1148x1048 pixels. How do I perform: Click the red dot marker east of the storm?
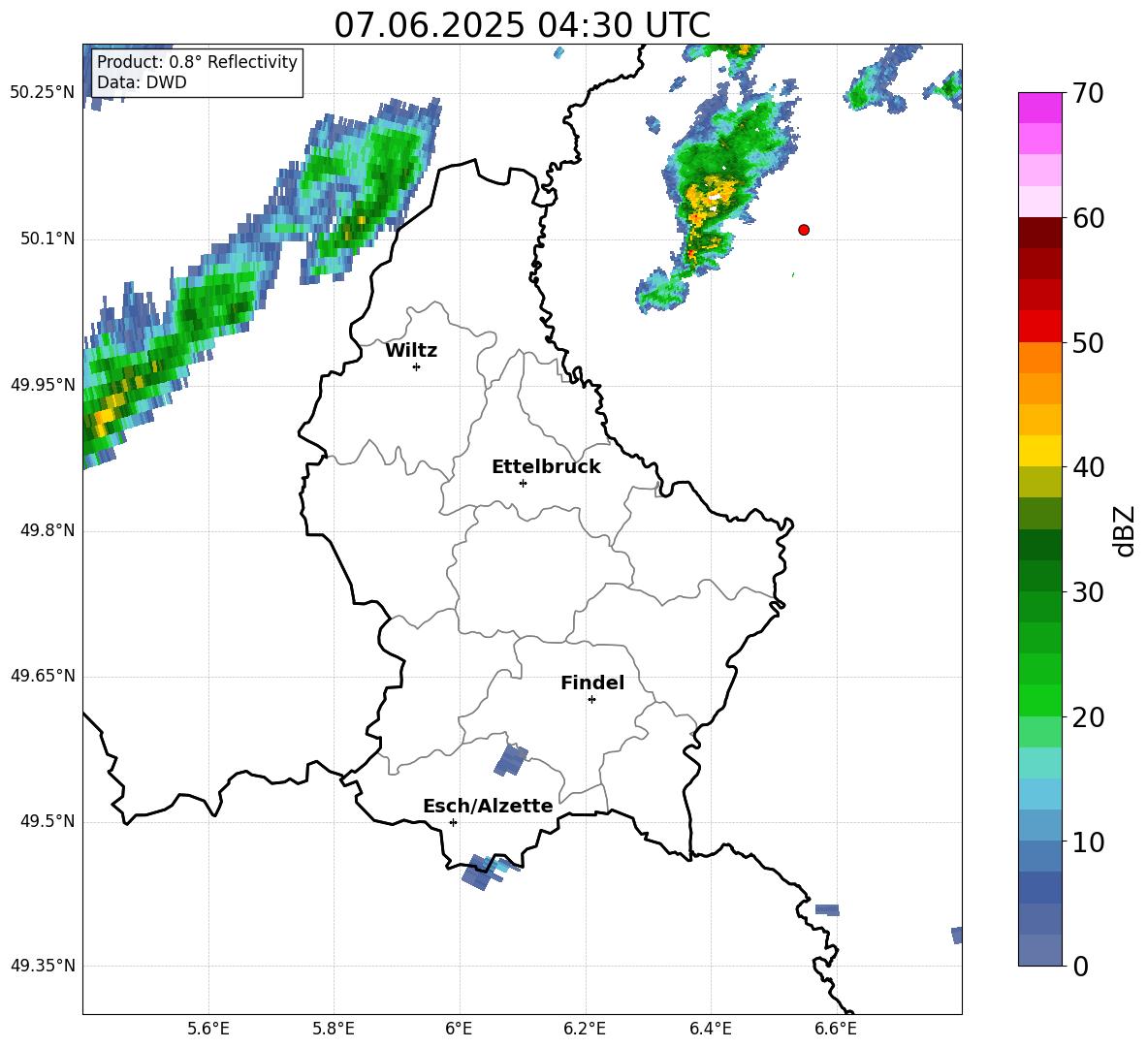[x=803, y=230]
